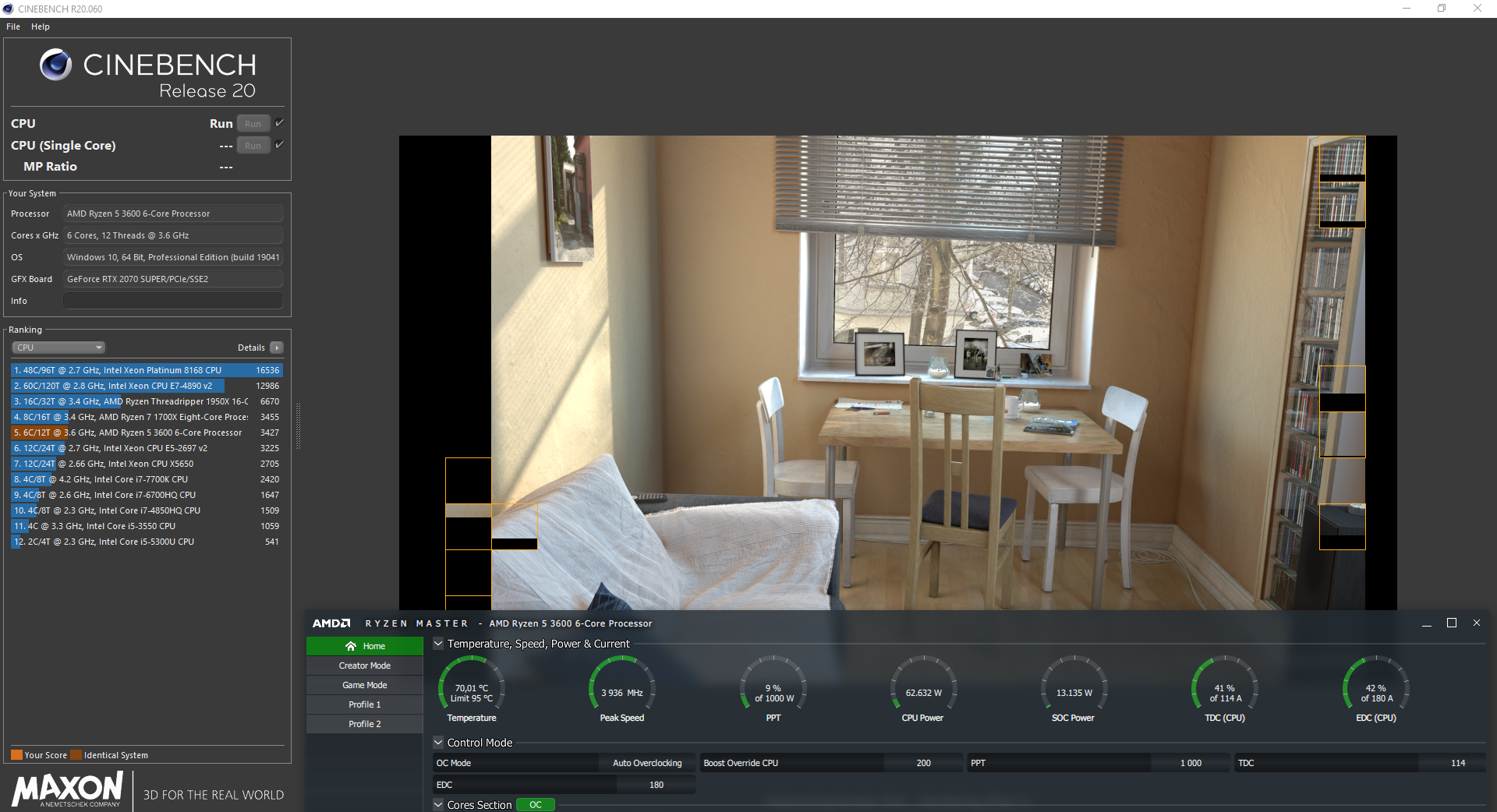Viewport: 1497px width, 812px height.
Task: Select the Ryzen Threadripper 1950X ranking row
Action: (x=147, y=401)
